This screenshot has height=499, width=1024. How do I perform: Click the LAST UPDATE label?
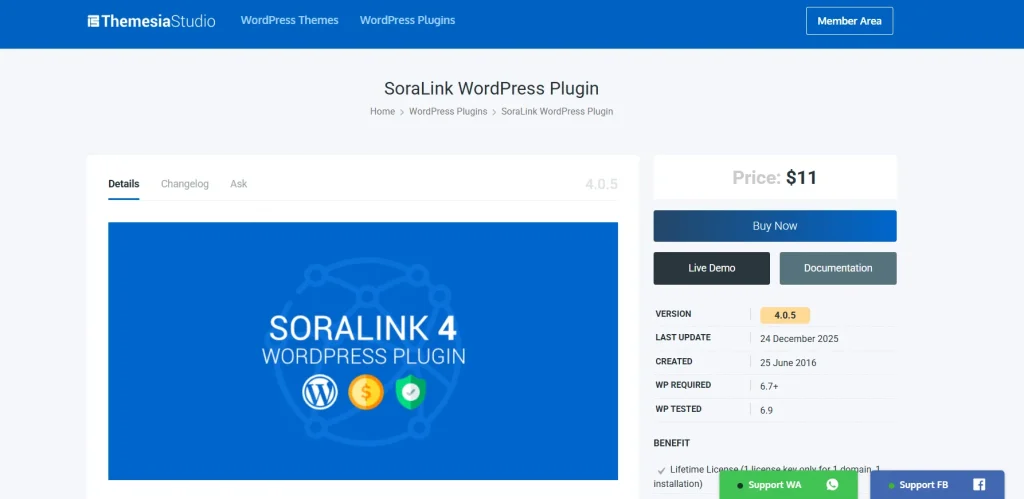click(683, 338)
